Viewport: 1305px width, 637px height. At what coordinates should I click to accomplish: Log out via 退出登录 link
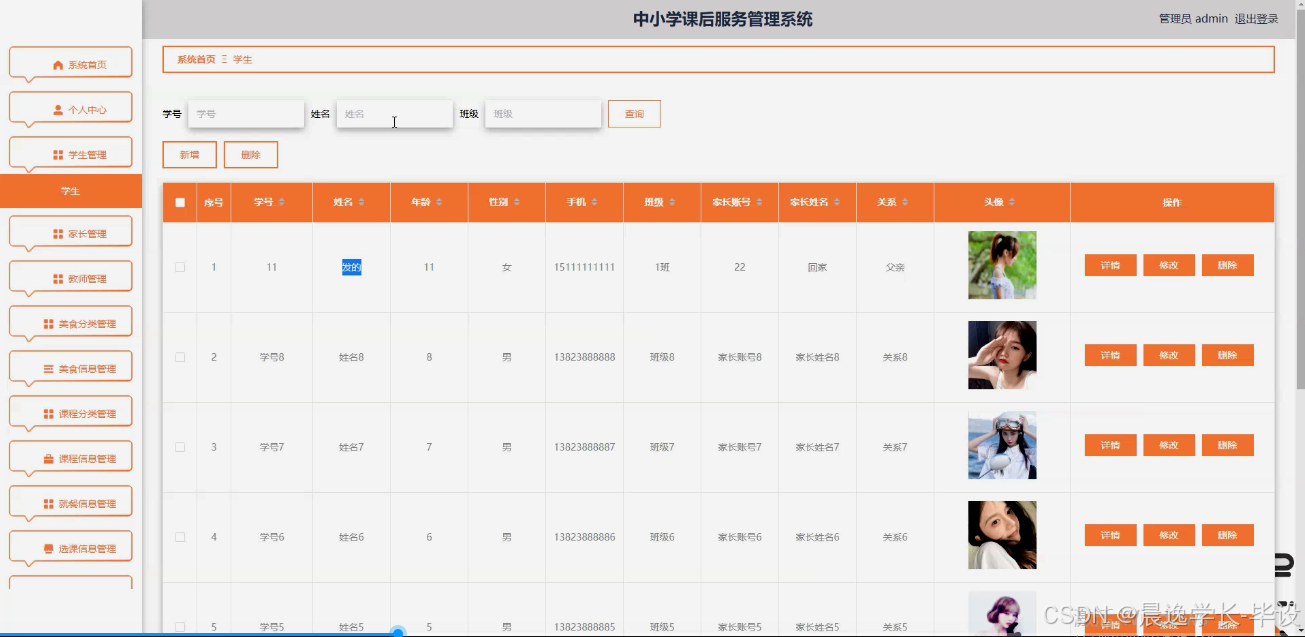pos(1256,19)
